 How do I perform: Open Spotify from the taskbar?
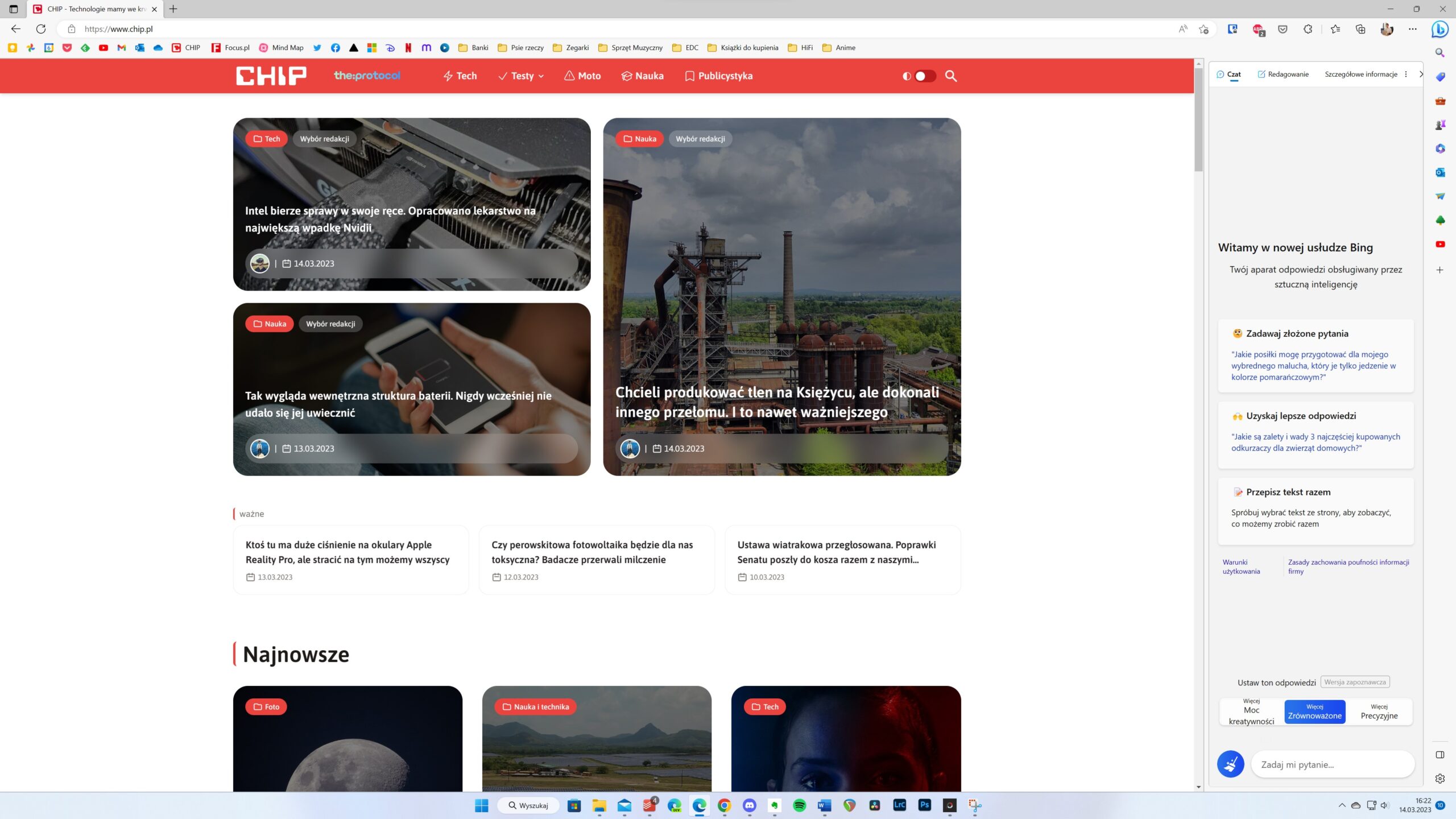(799, 805)
